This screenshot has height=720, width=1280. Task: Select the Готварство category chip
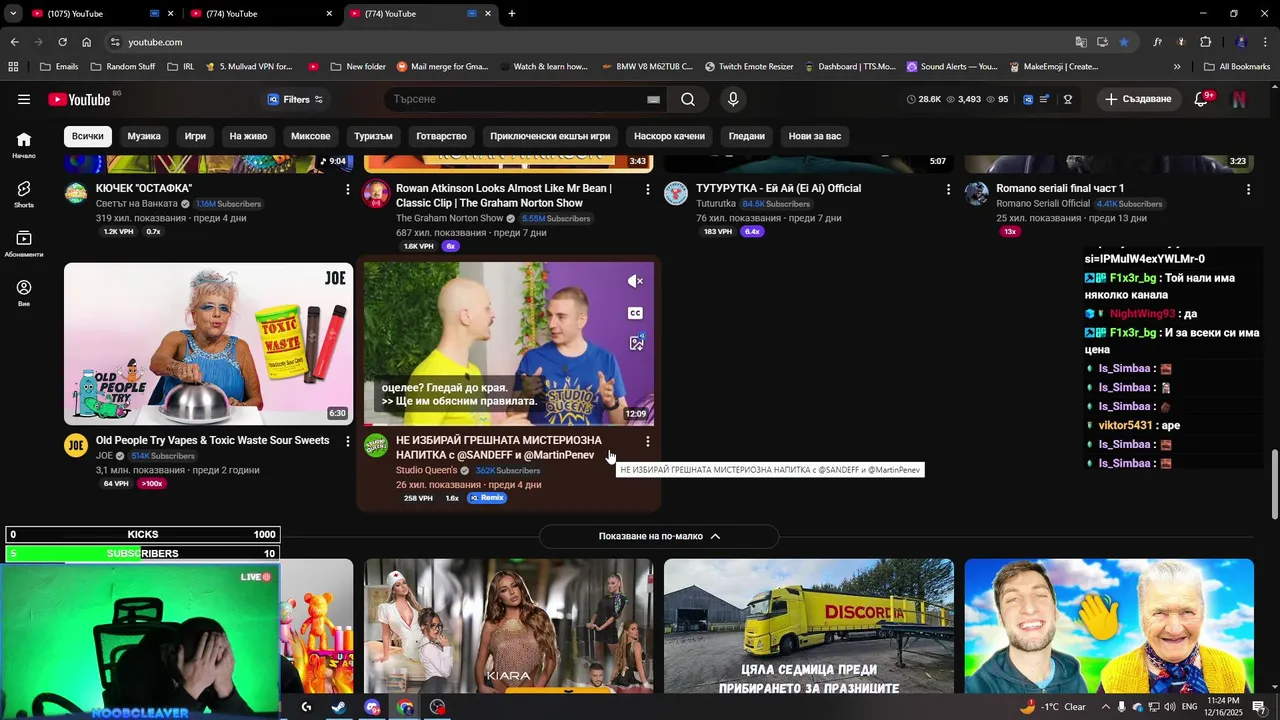point(441,136)
